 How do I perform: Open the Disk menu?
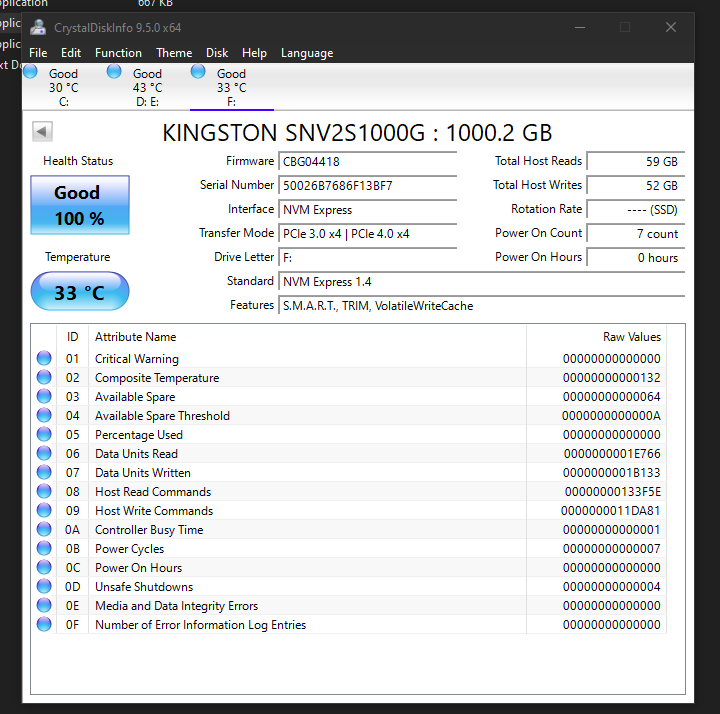click(x=217, y=53)
